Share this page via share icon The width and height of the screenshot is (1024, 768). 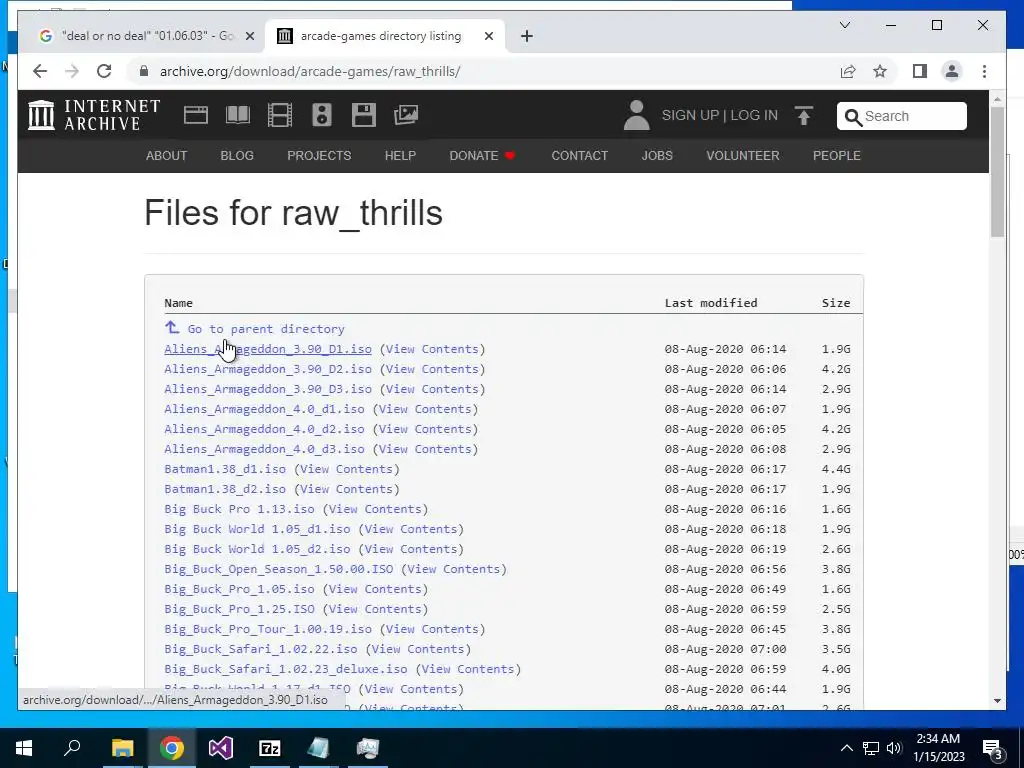(x=848, y=71)
